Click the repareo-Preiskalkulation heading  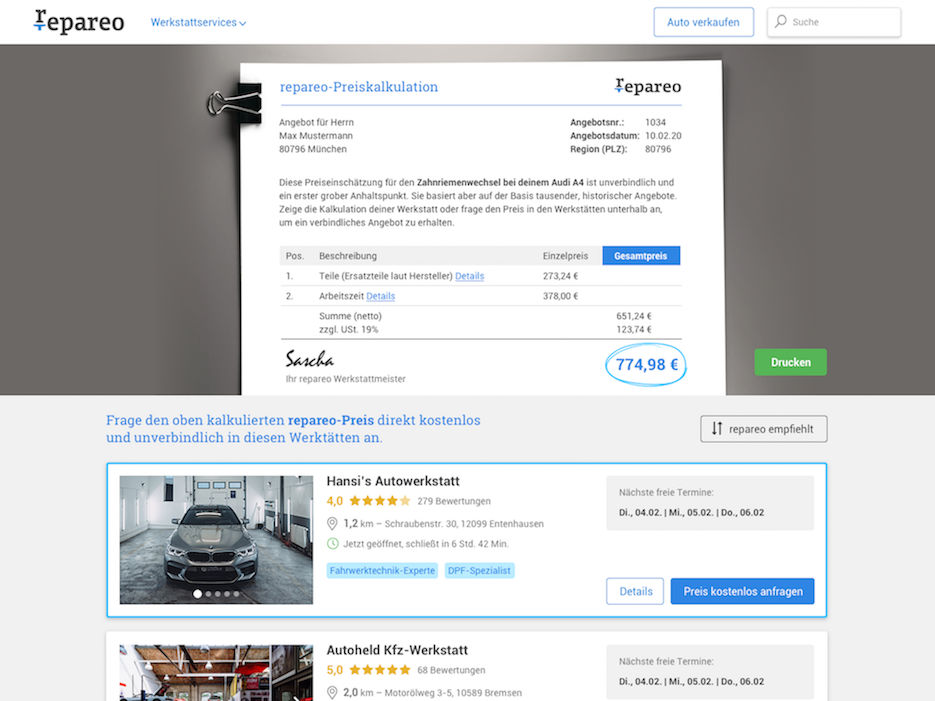(x=359, y=87)
